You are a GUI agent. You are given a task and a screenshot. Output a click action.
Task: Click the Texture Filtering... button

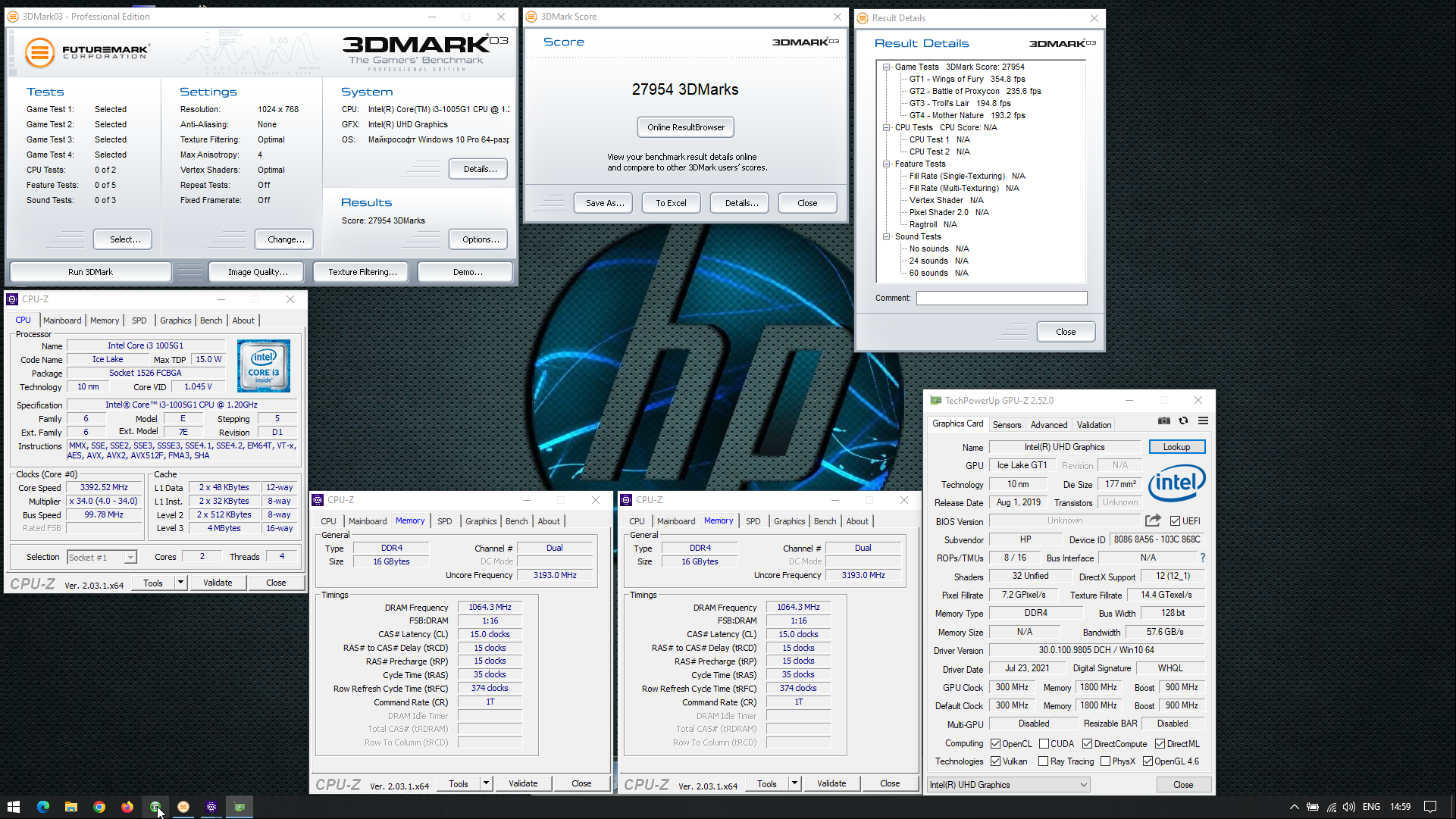click(x=362, y=272)
